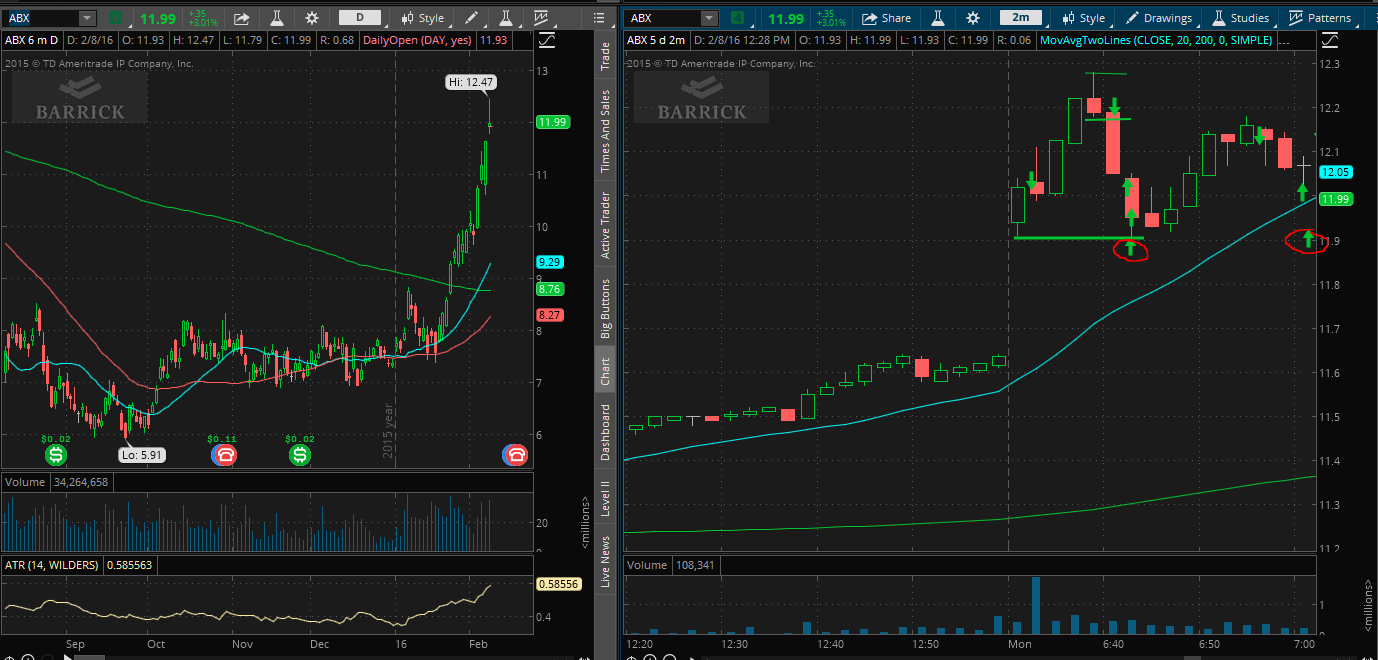Select the Chart side tab
Viewport: 1378px width, 660px height.
pos(605,371)
